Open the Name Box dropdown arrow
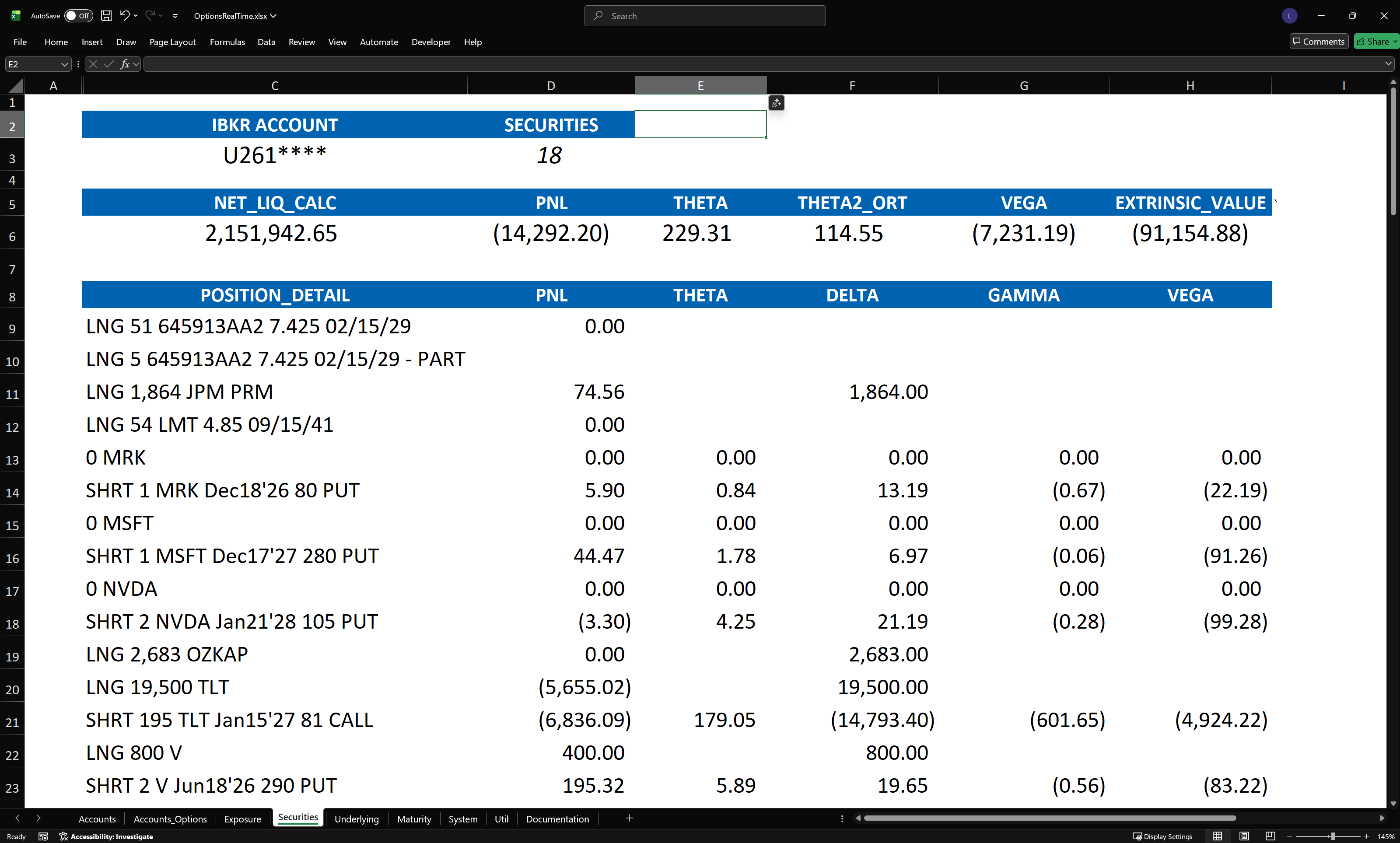1400x843 pixels. 64,64
